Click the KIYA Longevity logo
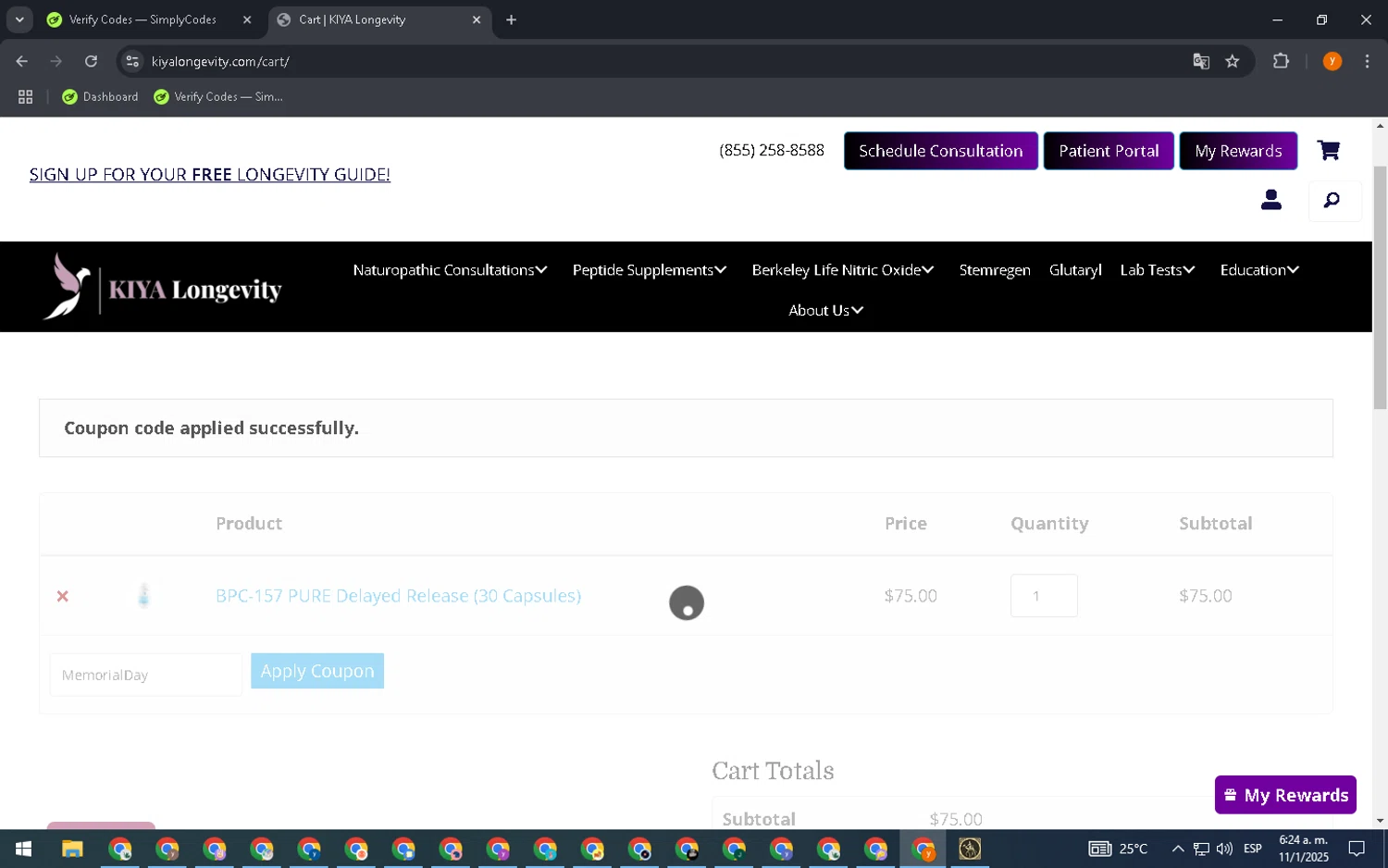 click(163, 287)
